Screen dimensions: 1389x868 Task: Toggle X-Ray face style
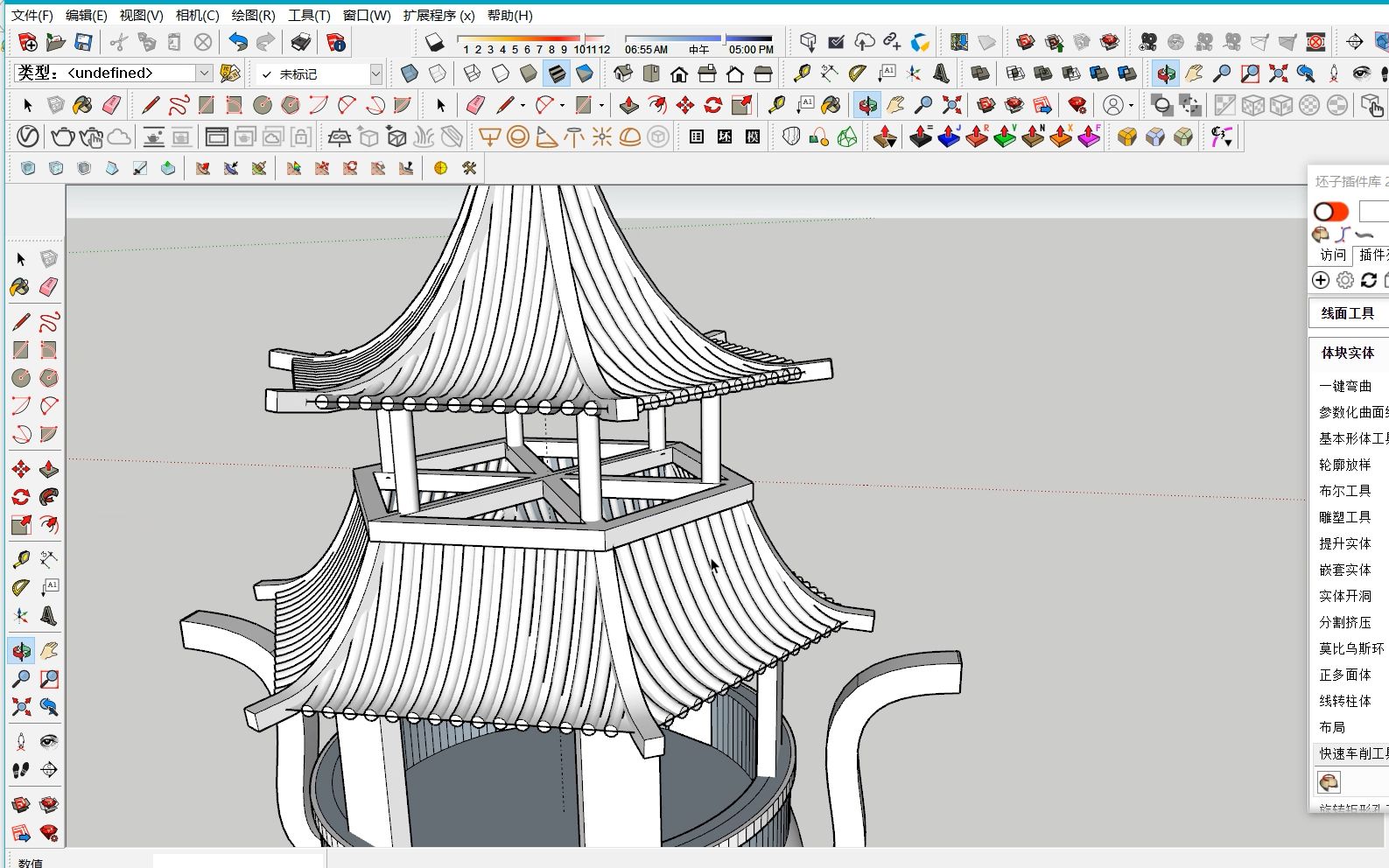[409, 73]
